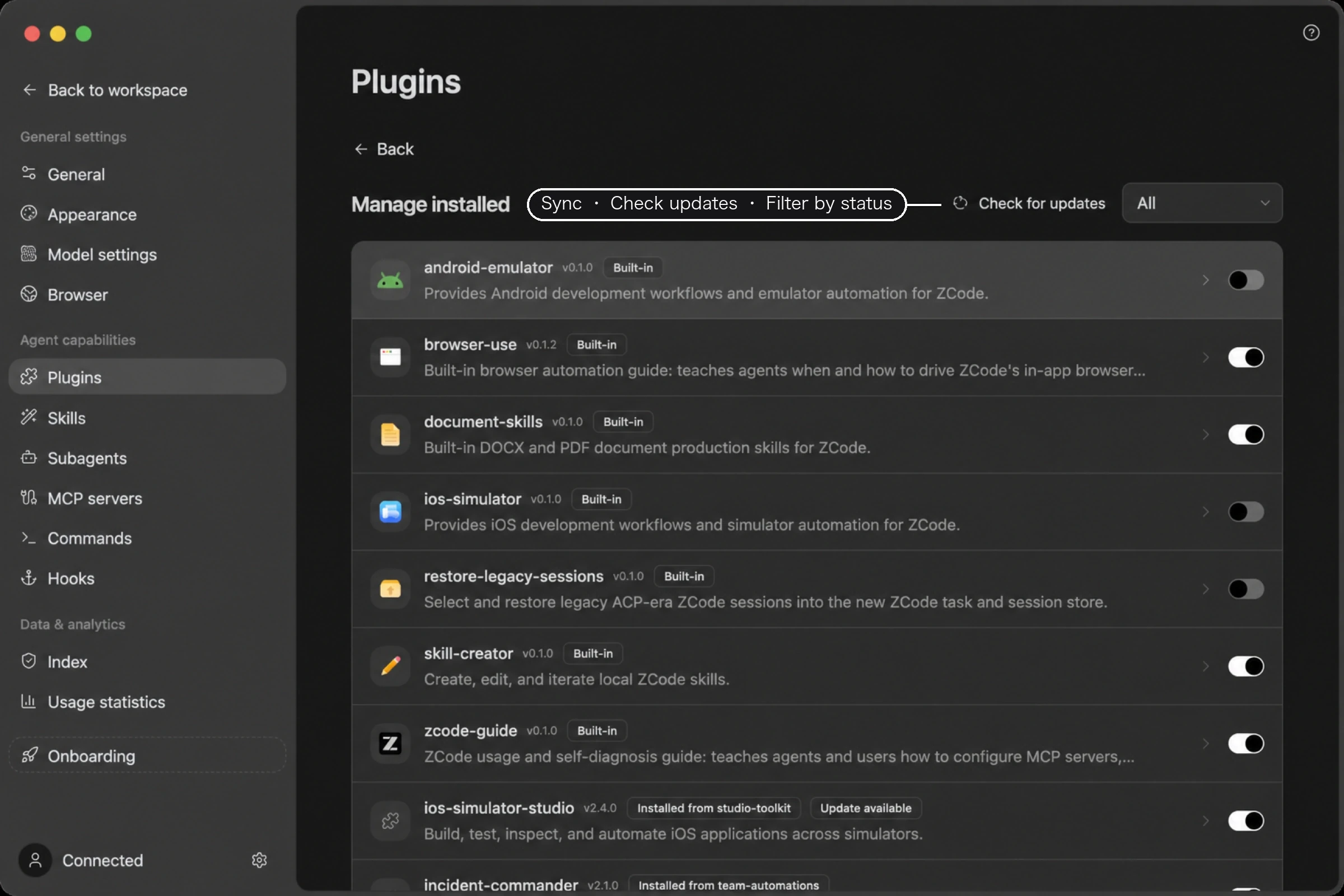
Task: Expand skill-creator details chevron
Action: click(x=1206, y=666)
